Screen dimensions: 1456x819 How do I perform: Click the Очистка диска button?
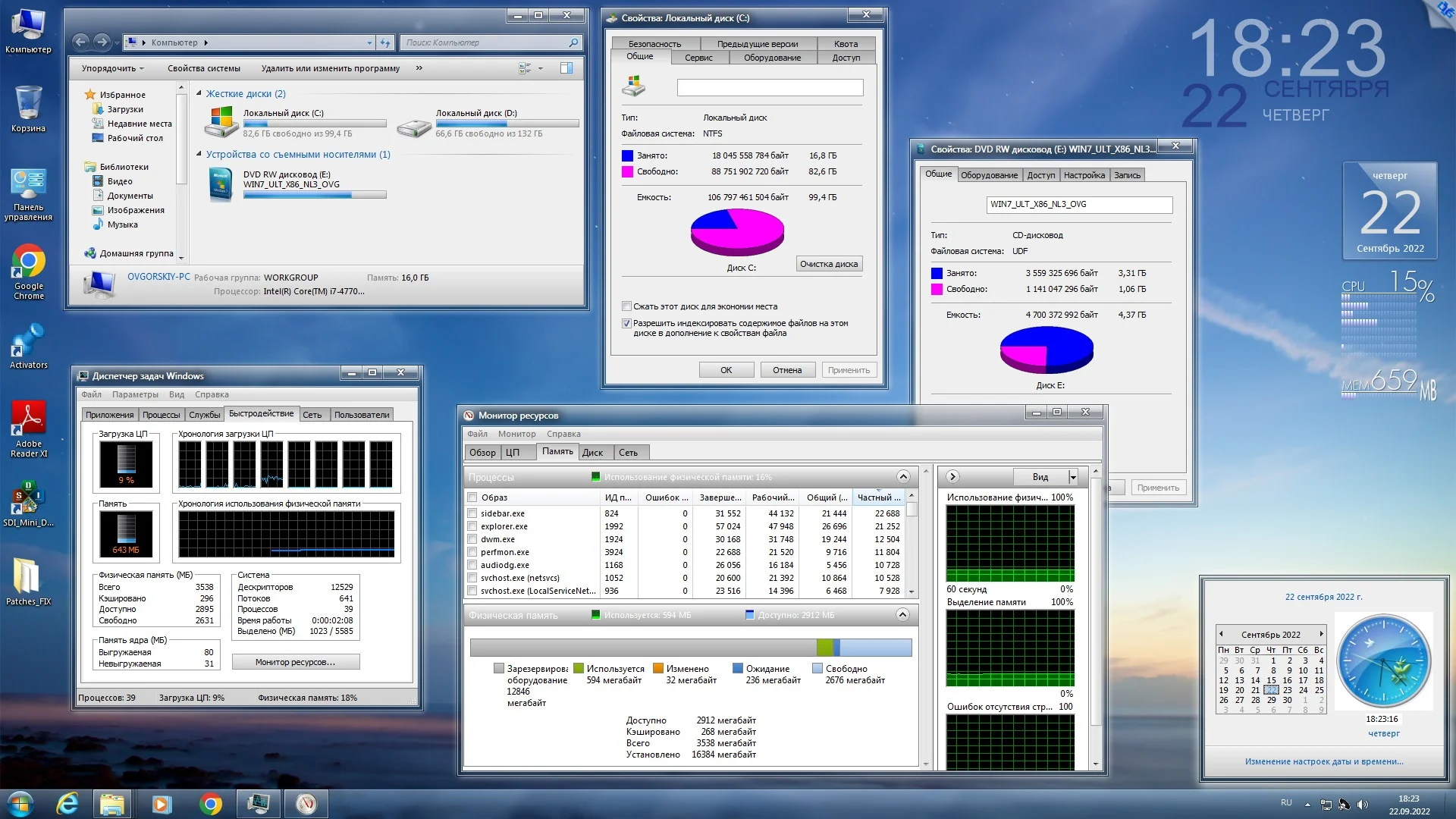[828, 264]
